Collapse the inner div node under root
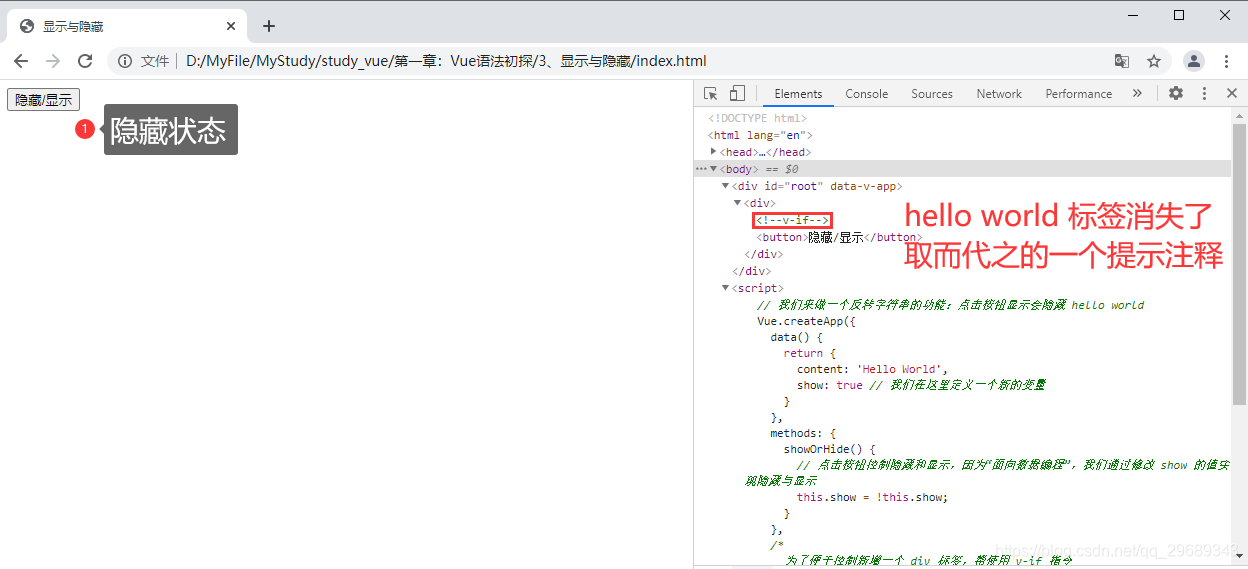This screenshot has width=1248, height=569. click(737, 203)
